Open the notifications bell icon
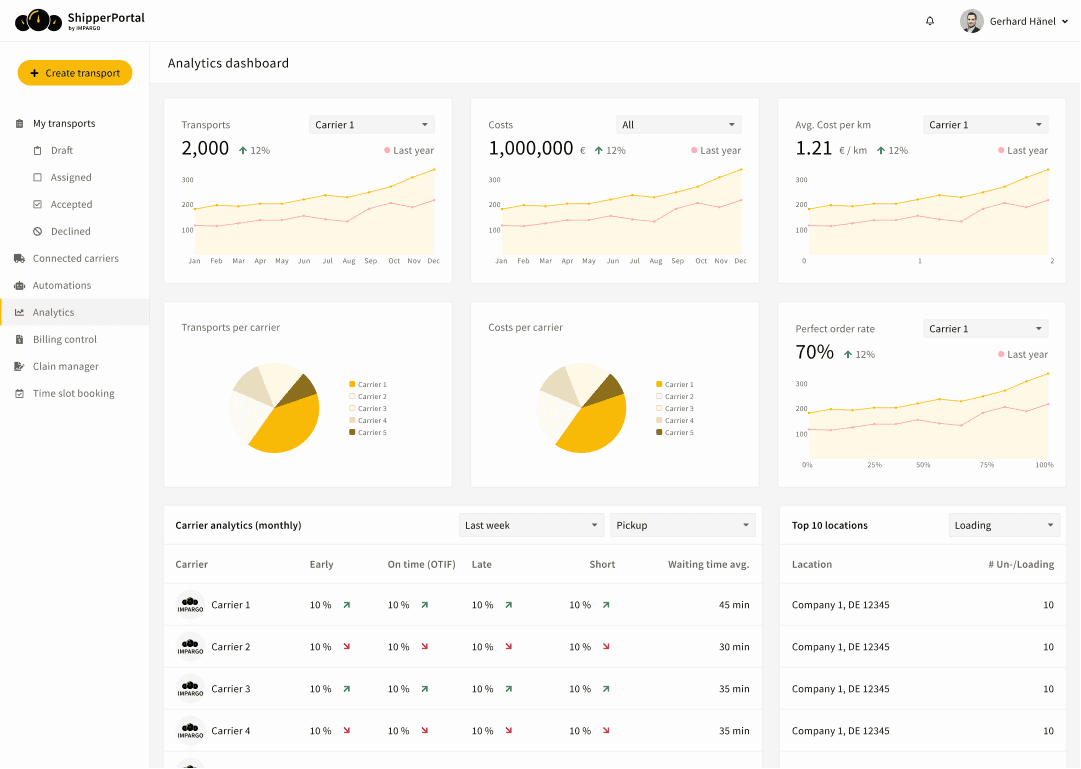This screenshot has width=1081, height=769. [x=930, y=20]
